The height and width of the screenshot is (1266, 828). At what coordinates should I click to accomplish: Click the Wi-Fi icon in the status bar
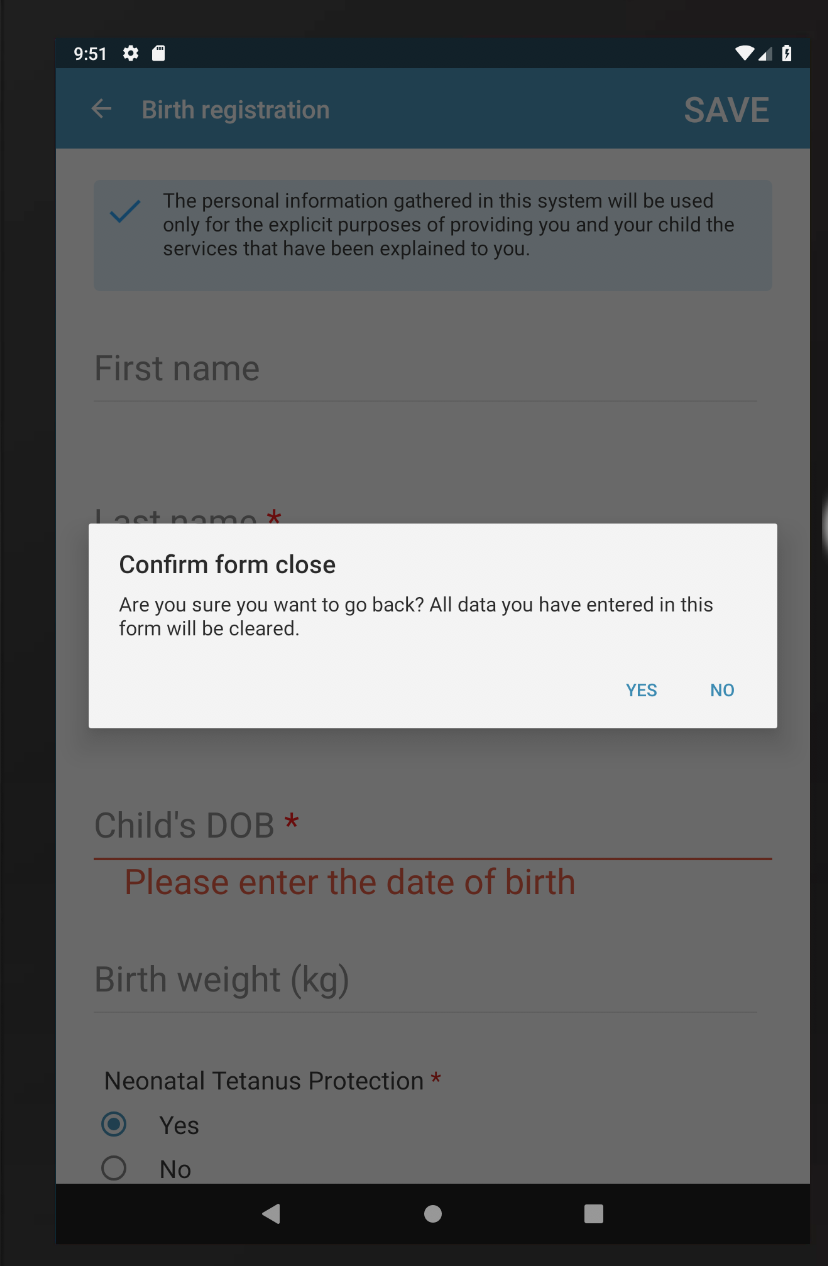click(744, 53)
